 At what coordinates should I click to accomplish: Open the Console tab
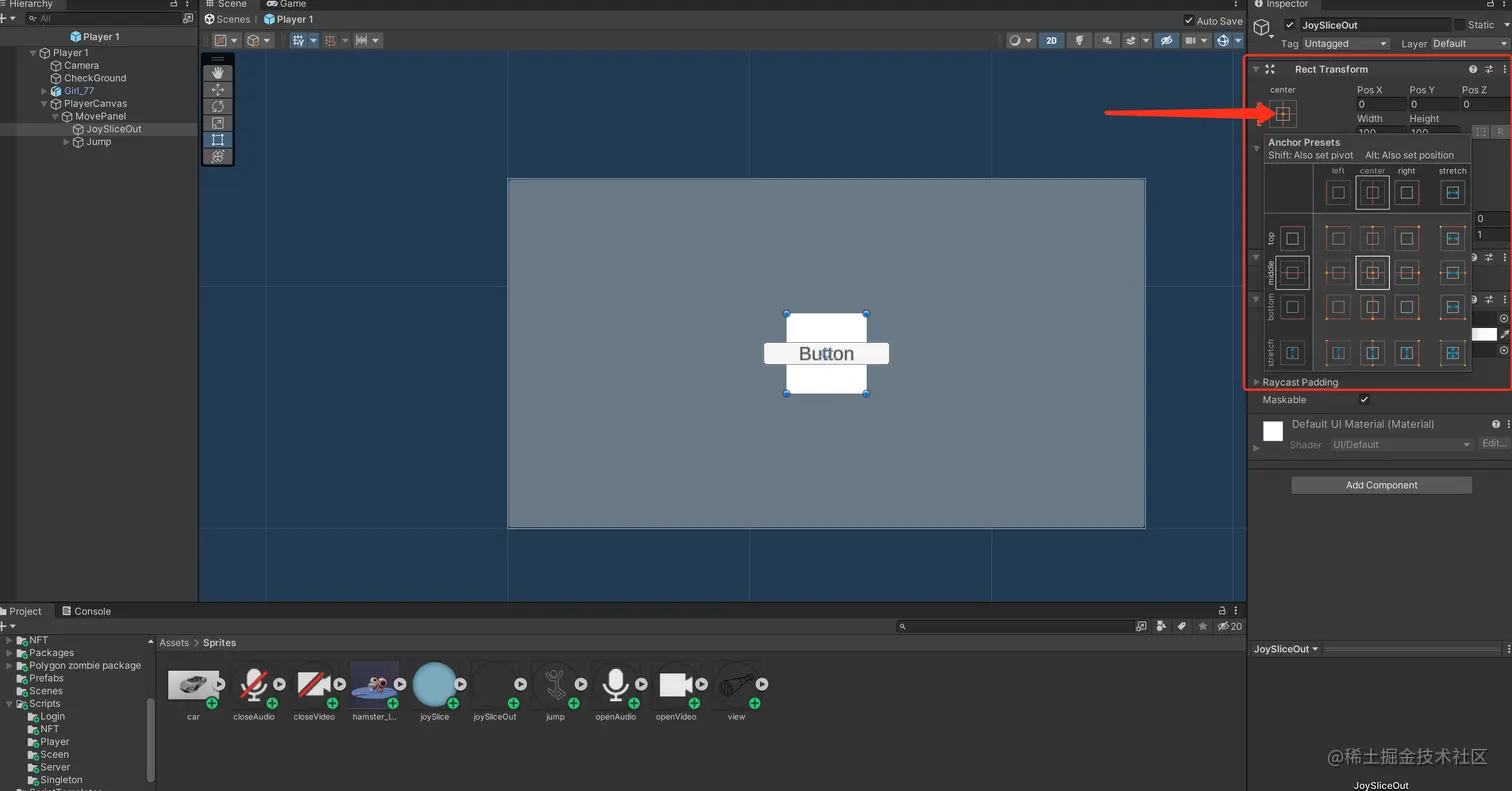click(x=86, y=611)
